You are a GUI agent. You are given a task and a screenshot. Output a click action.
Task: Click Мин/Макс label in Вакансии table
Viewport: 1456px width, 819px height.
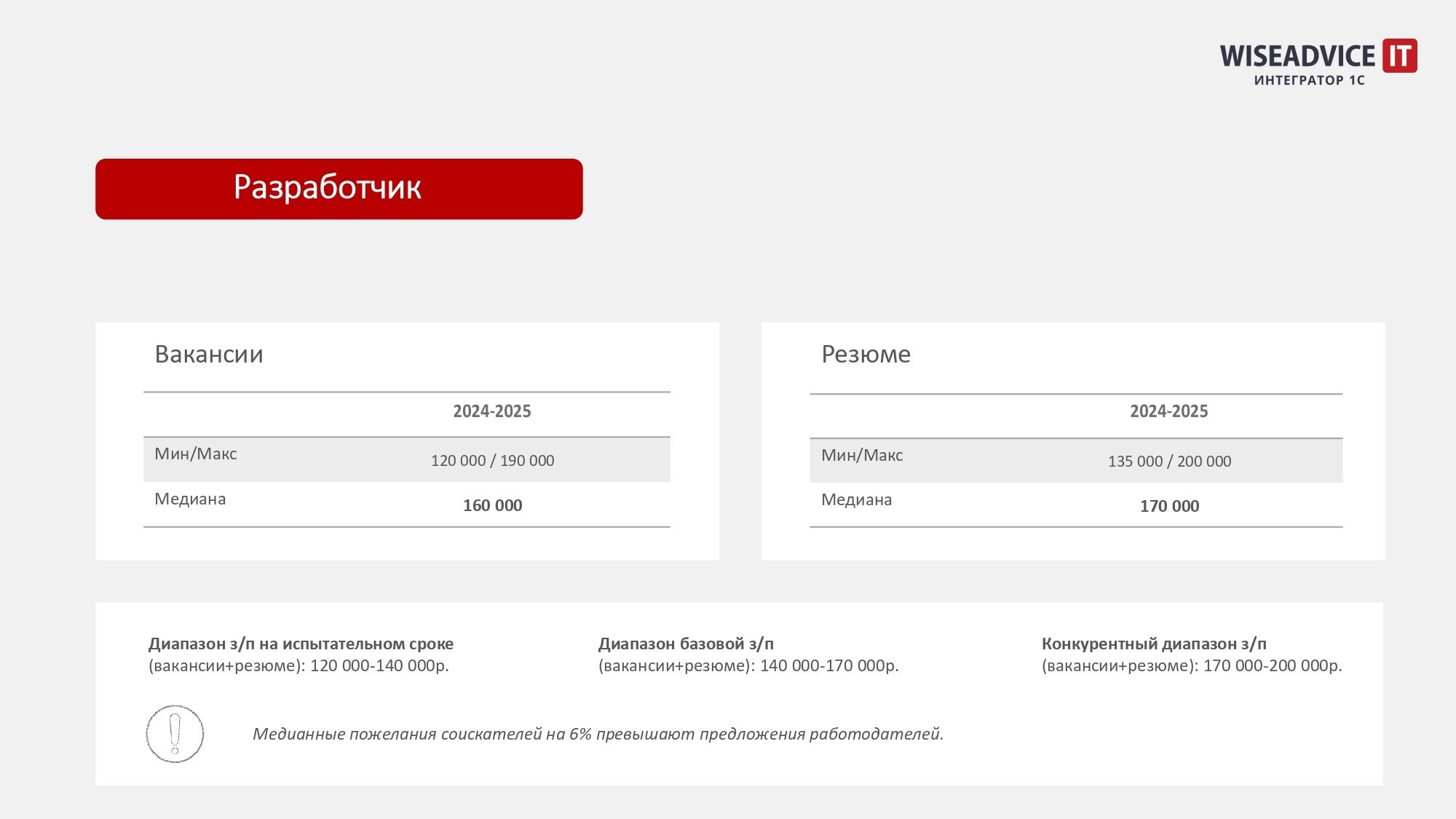[x=196, y=454]
